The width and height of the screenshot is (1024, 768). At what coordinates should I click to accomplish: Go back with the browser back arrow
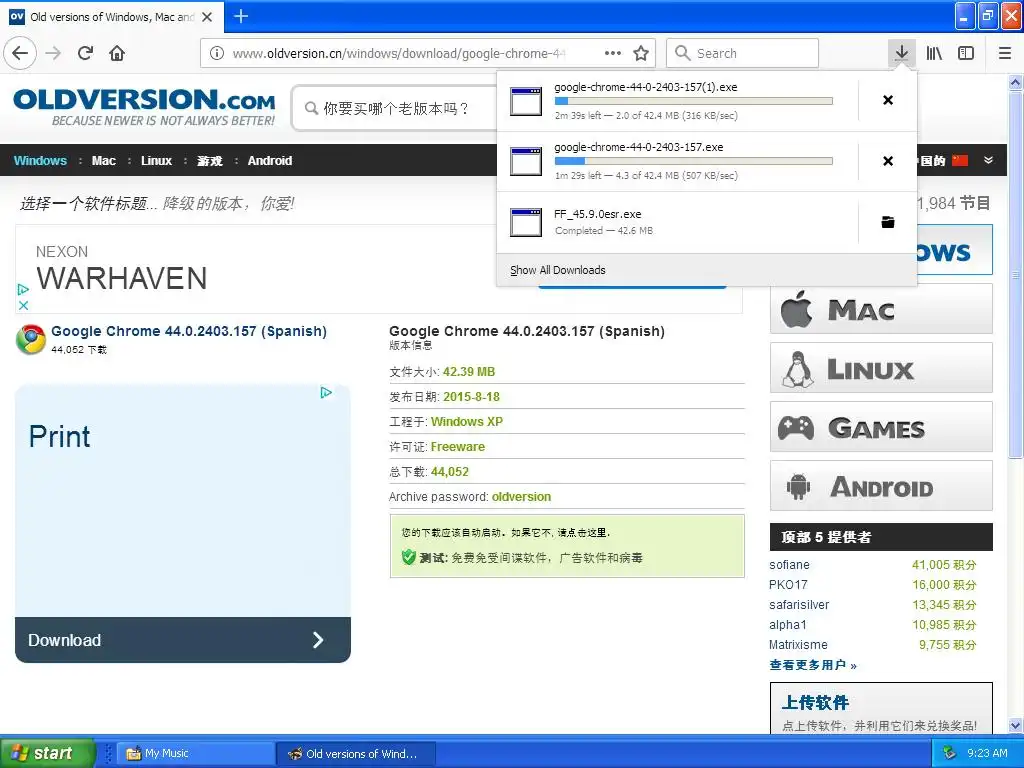click(20, 53)
